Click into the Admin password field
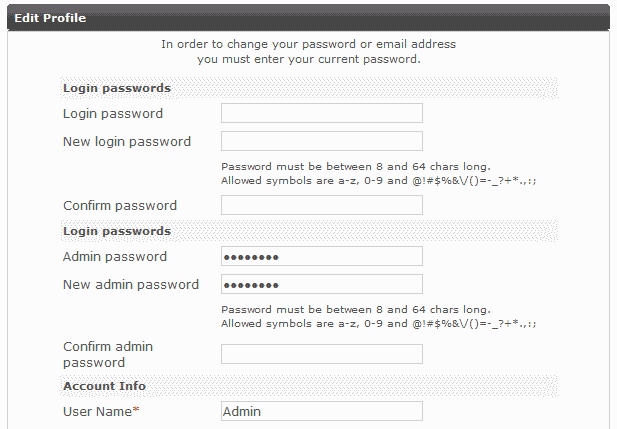Viewport: 617px width, 429px height. point(321,257)
